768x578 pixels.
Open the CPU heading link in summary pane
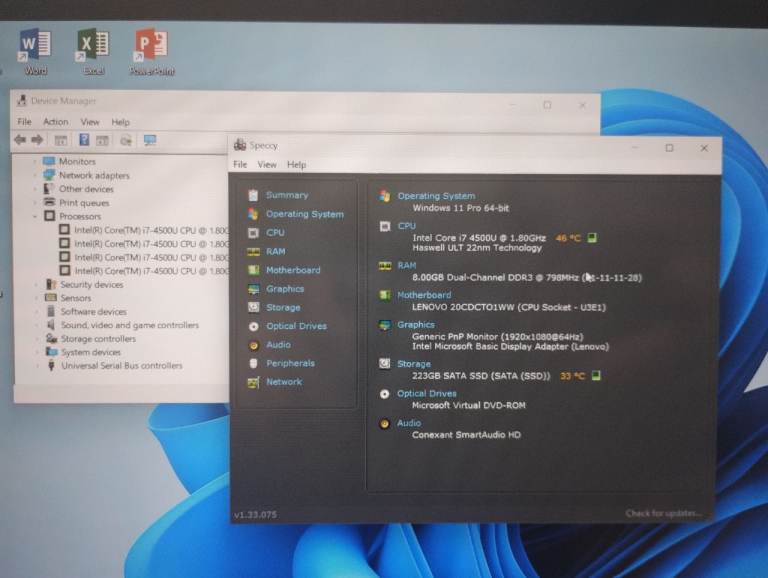click(407, 226)
